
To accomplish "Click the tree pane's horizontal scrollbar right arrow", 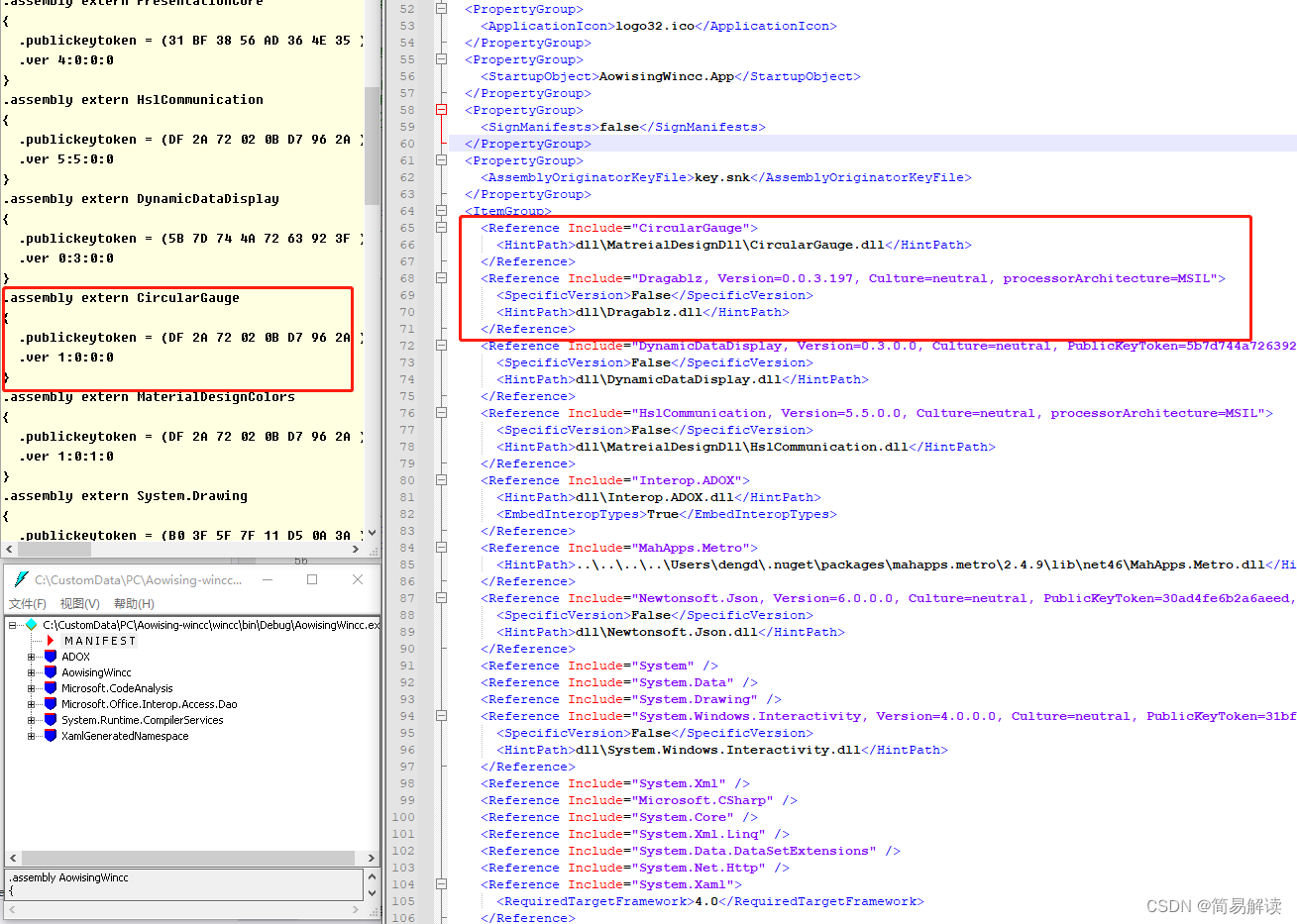I will tap(372, 858).
